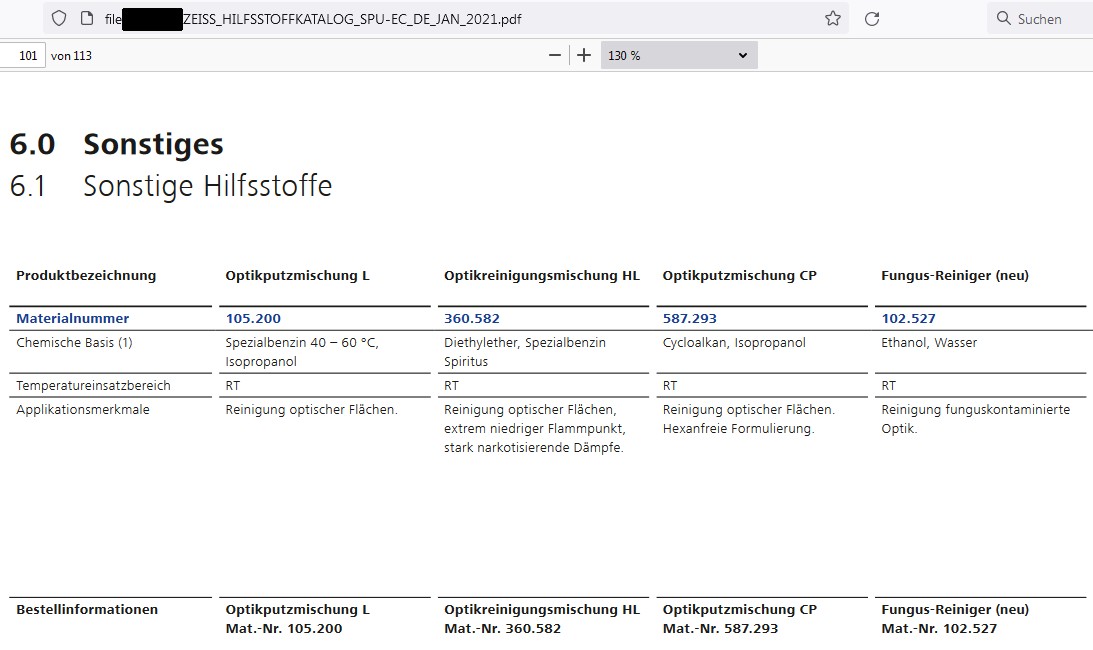
Task: Click material number 102.527
Action: [x=908, y=318]
